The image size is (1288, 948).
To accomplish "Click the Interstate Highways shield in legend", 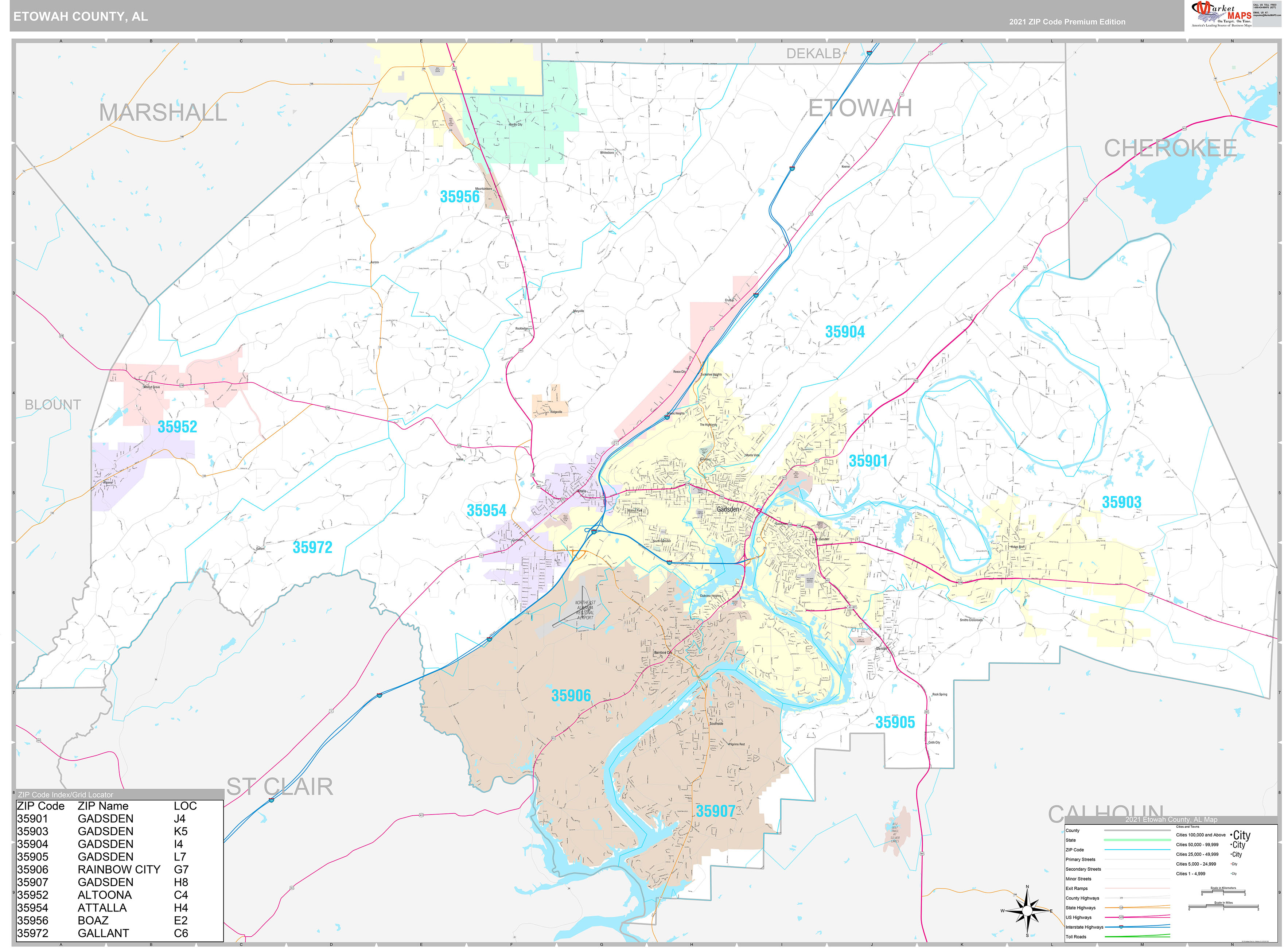I will pos(1121,927).
